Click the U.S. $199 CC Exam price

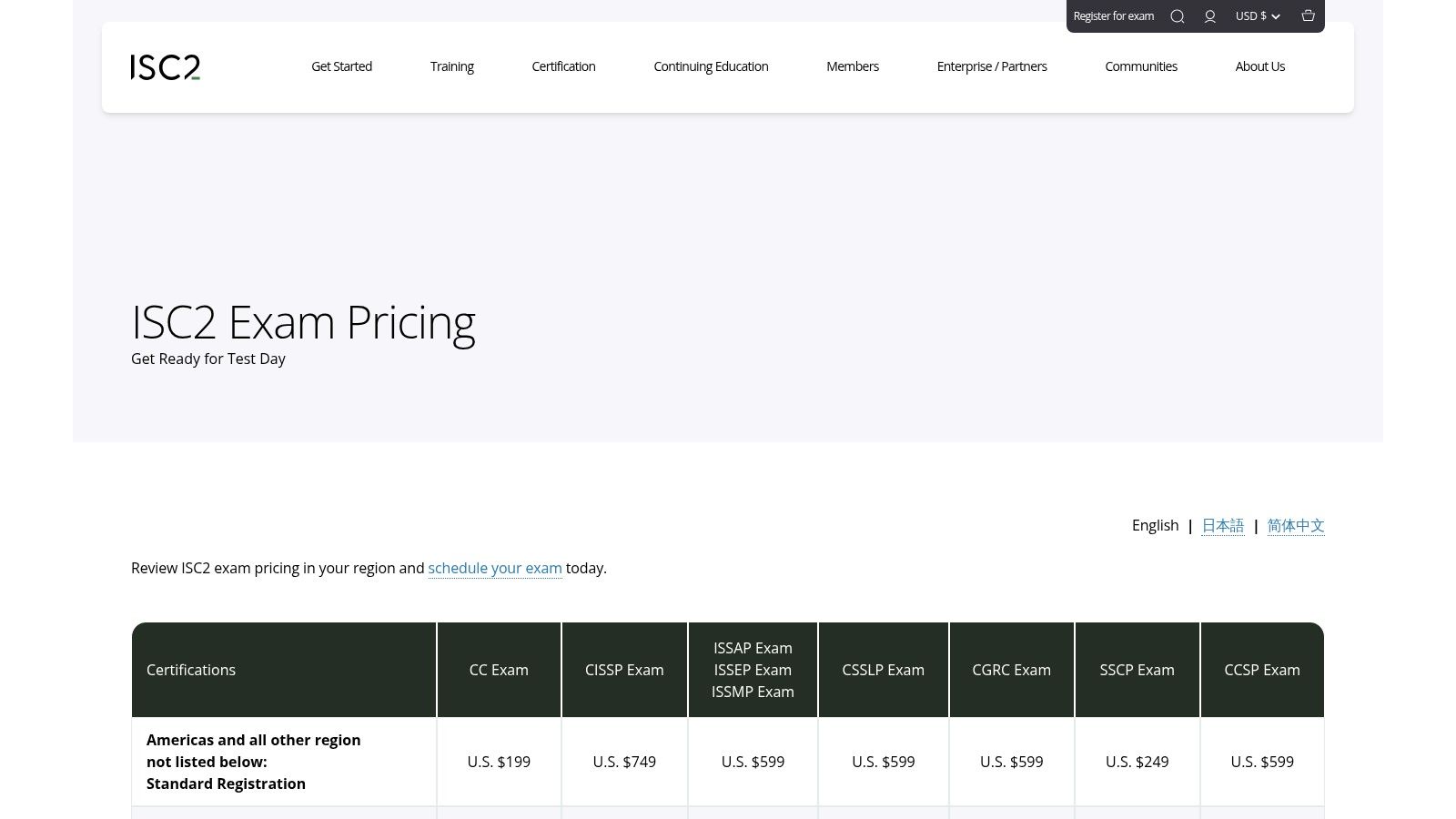[x=499, y=762]
